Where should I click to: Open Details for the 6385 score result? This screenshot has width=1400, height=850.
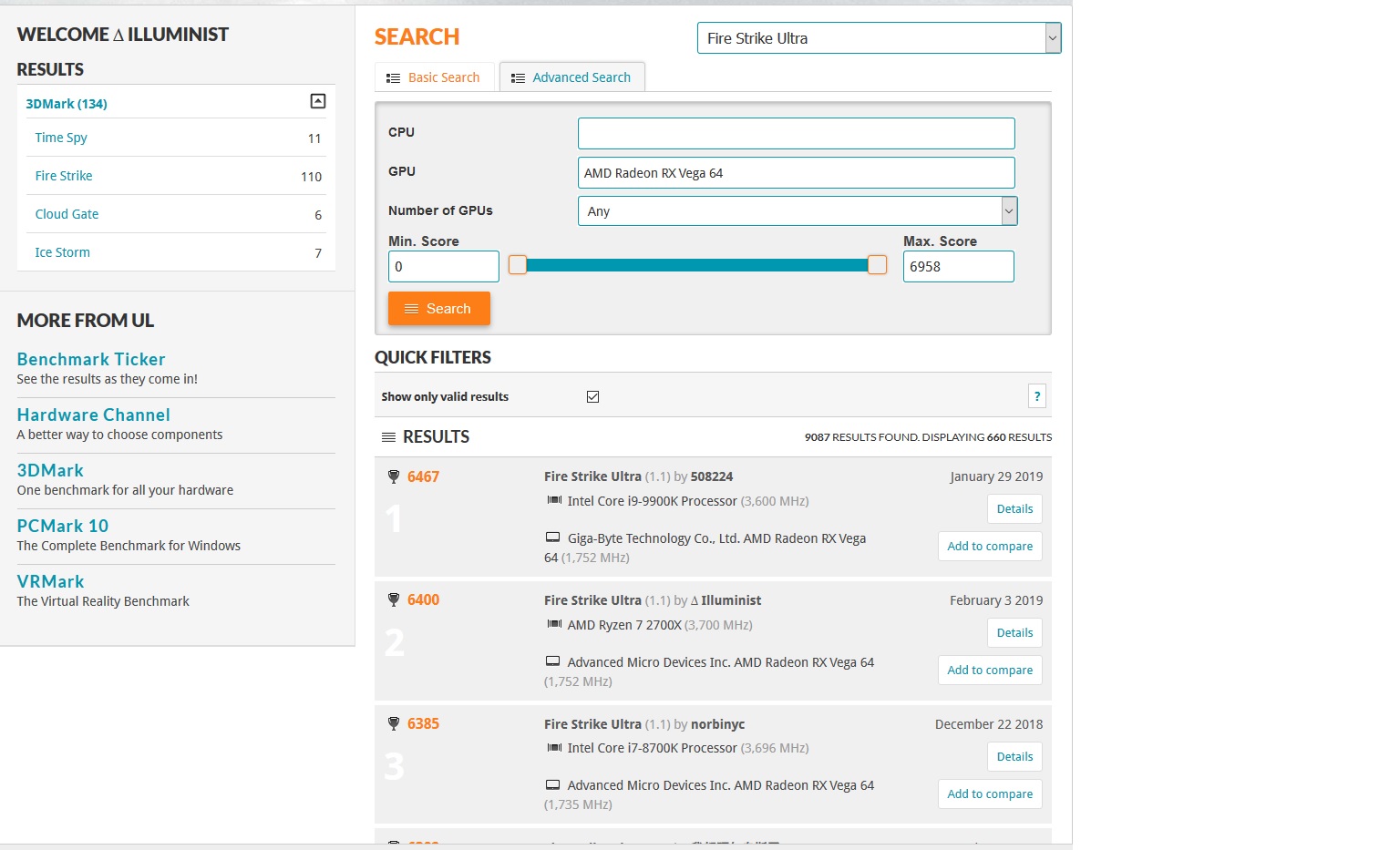(1014, 757)
